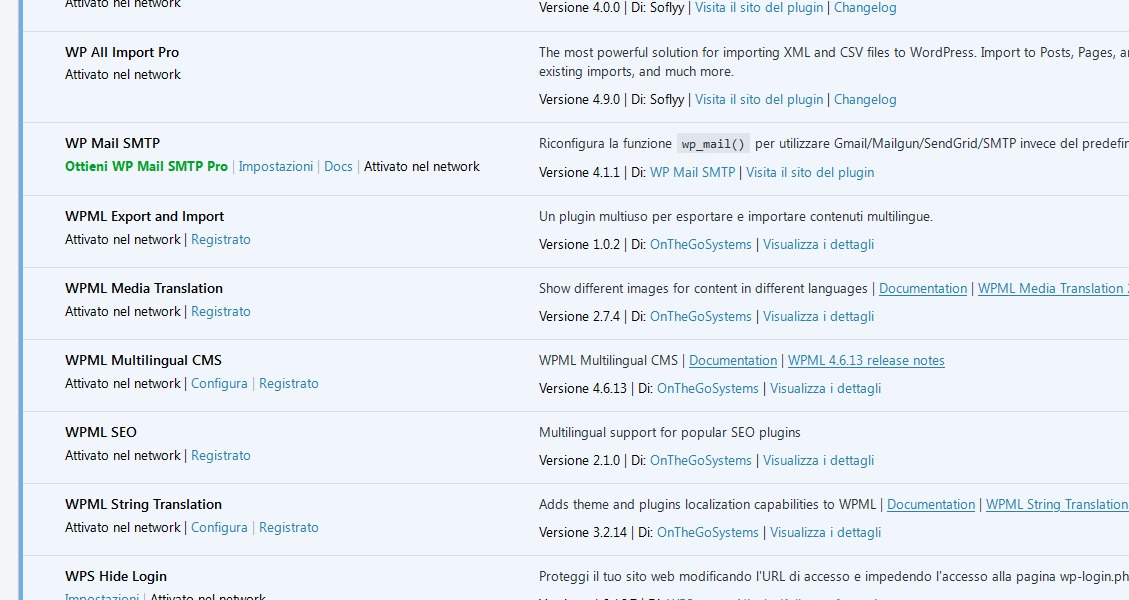The image size is (1129, 600).
Task: Open Impostazioni for WP Mail SMTP
Action: tap(276, 166)
